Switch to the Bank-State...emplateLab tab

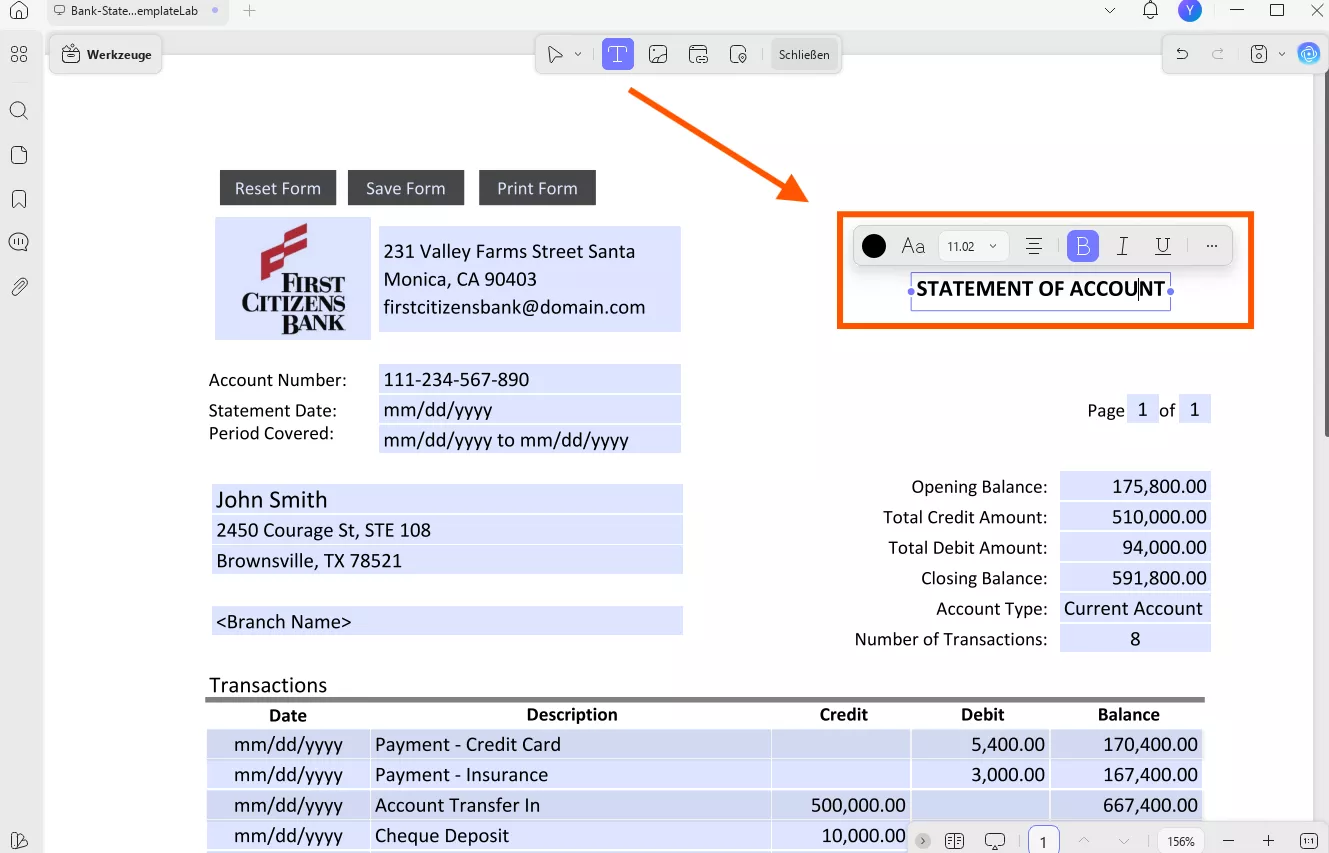(x=134, y=11)
